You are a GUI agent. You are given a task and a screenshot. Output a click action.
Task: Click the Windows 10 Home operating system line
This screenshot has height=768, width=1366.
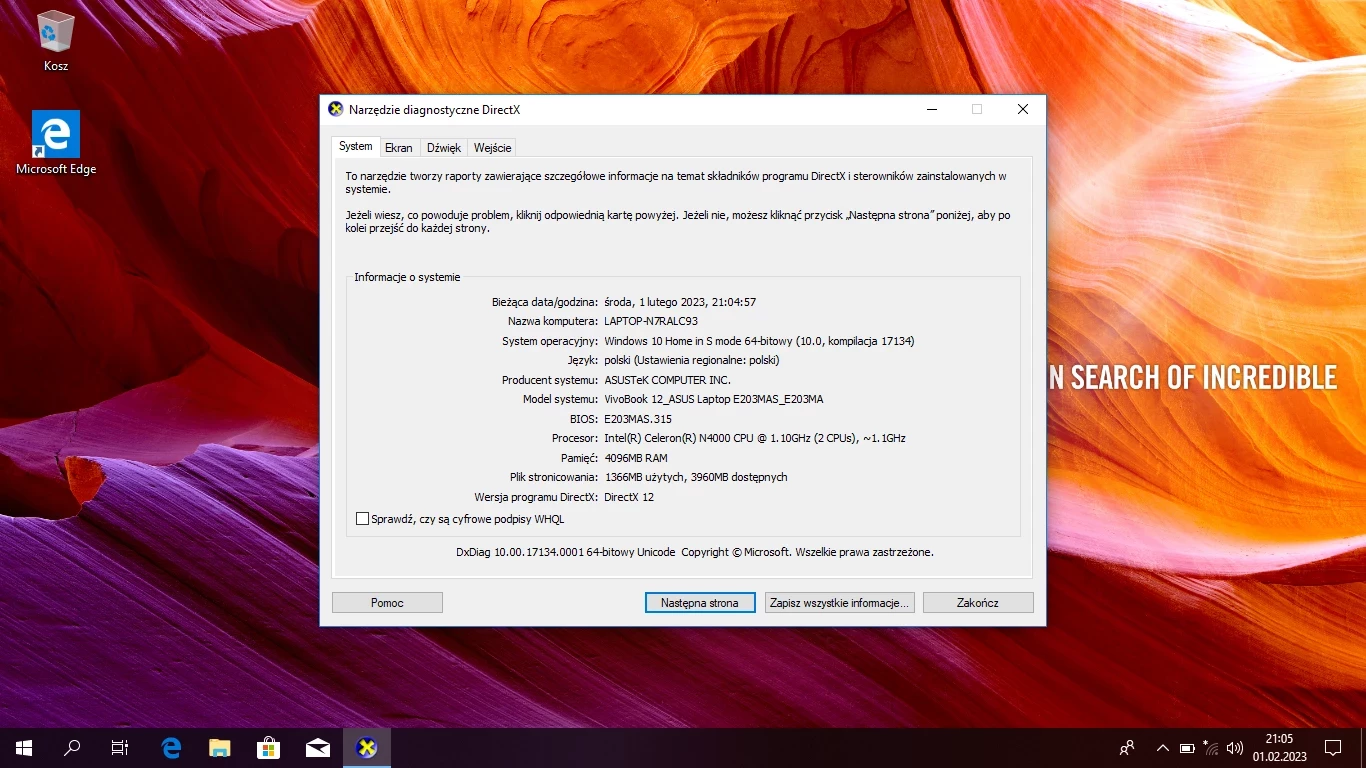(x=759, y=341)
